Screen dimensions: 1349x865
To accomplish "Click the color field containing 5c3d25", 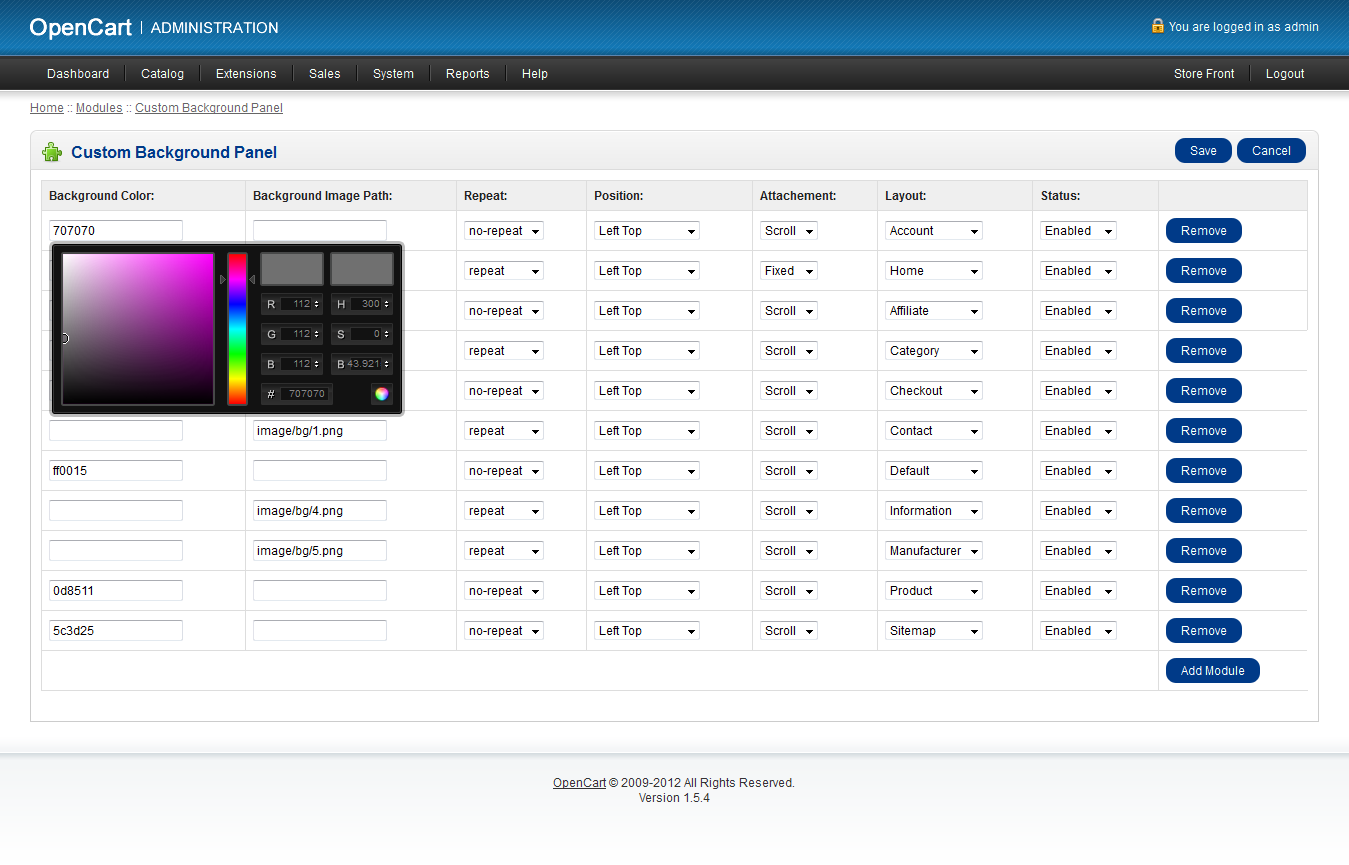I will (x=116, y=631).
